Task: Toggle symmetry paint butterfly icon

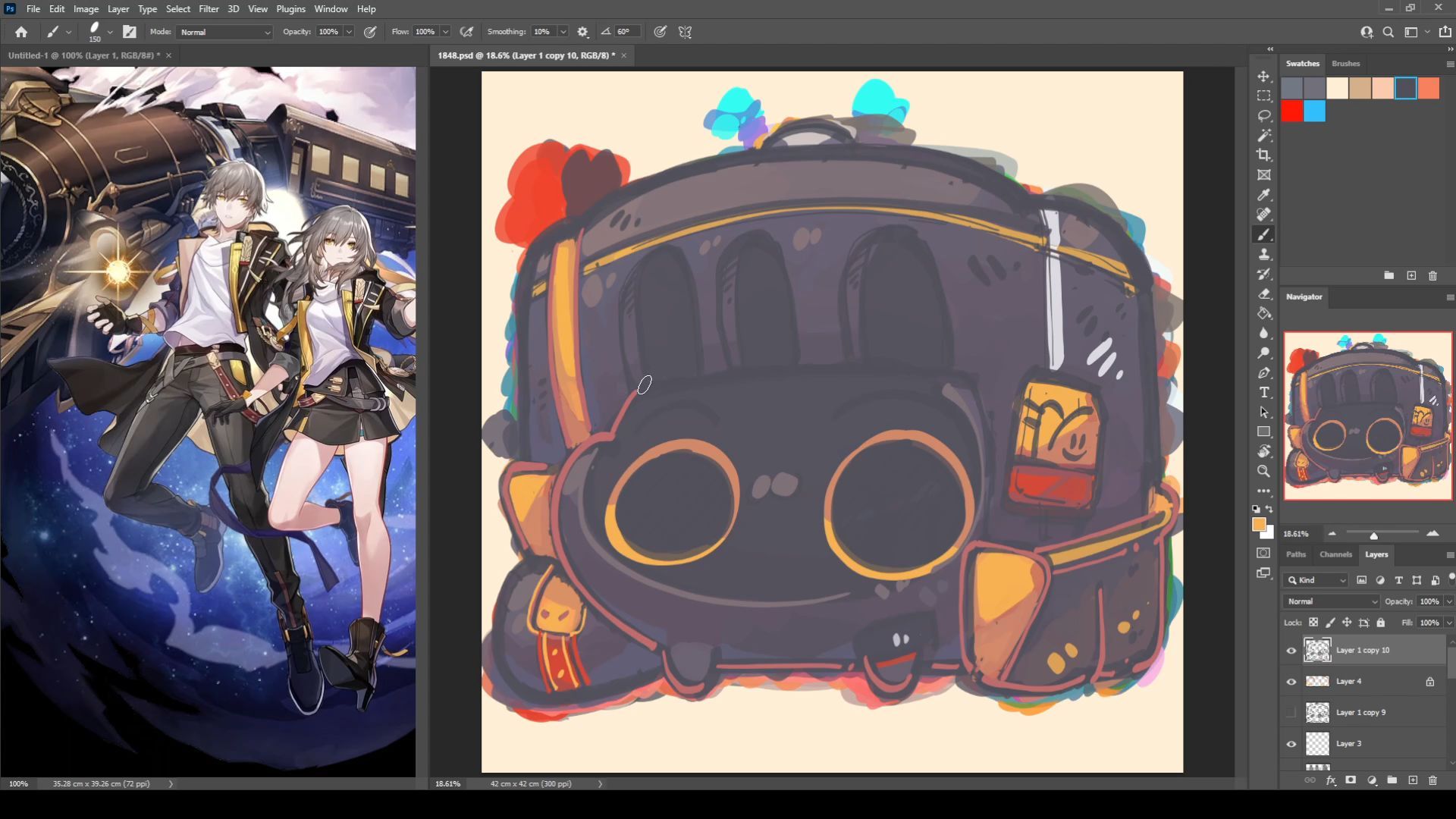Action: pyautogui.click(x=685, y=32)
